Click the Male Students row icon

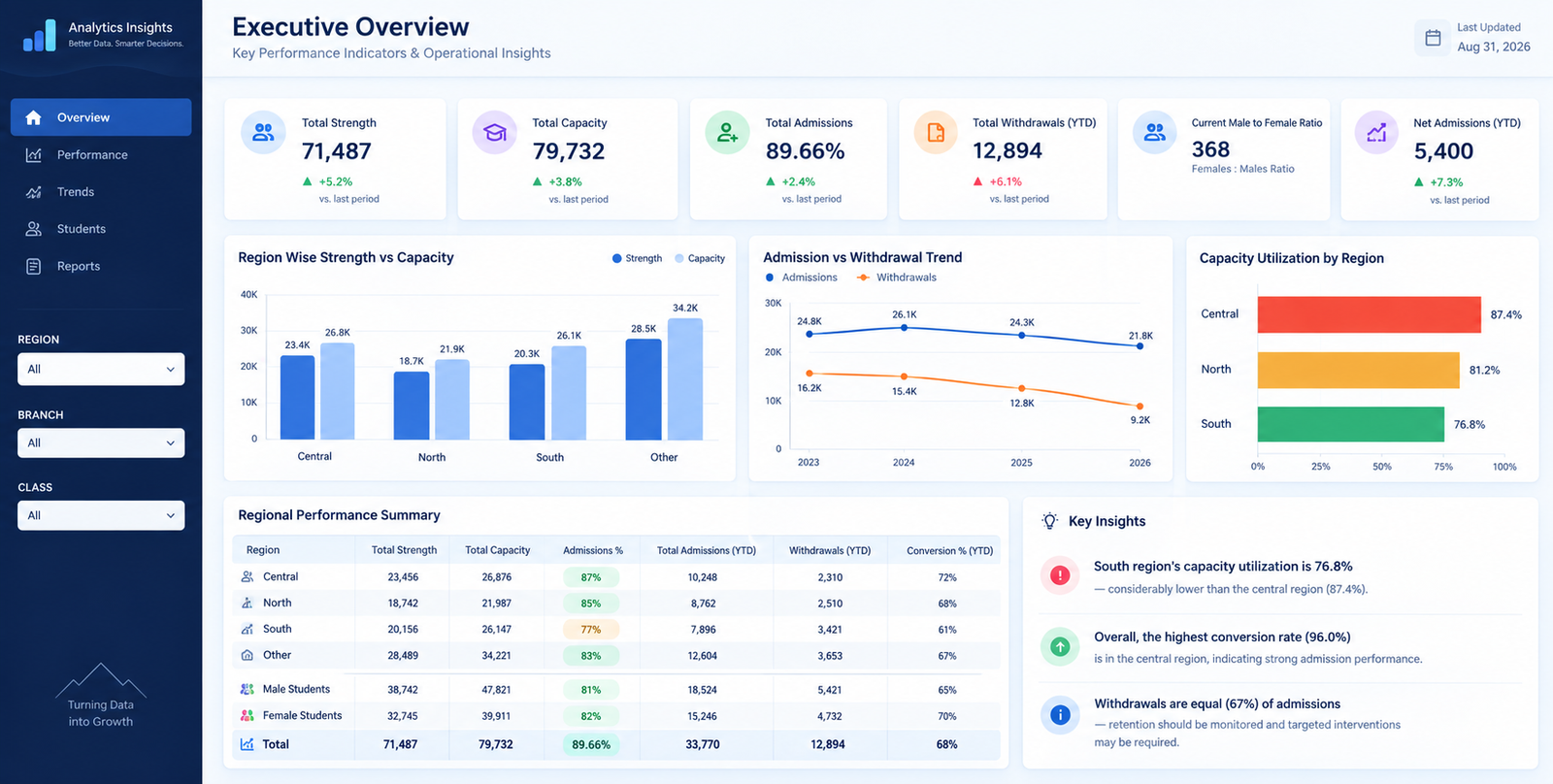point(247,689)
